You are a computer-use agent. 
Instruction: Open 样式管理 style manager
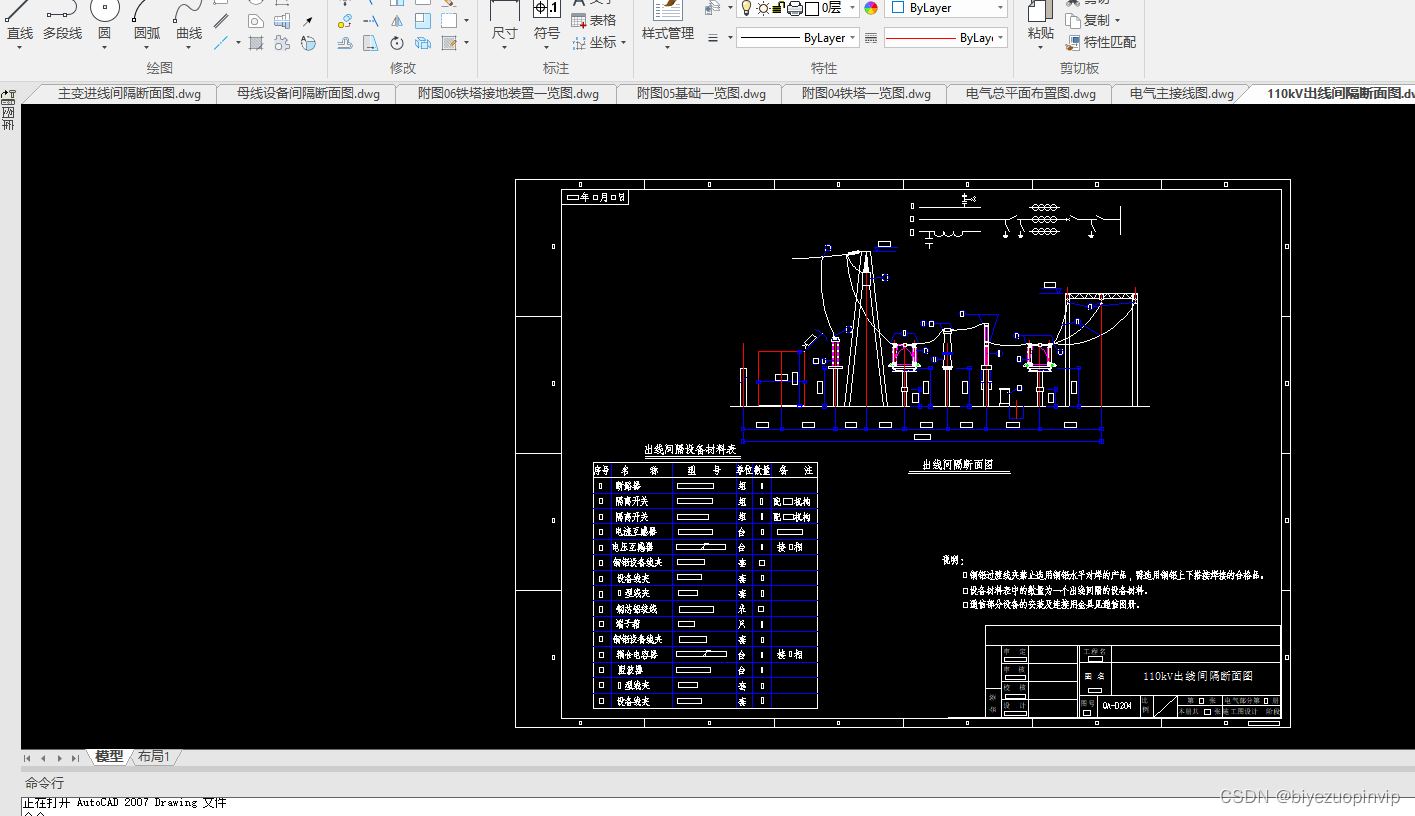point(667,22)
